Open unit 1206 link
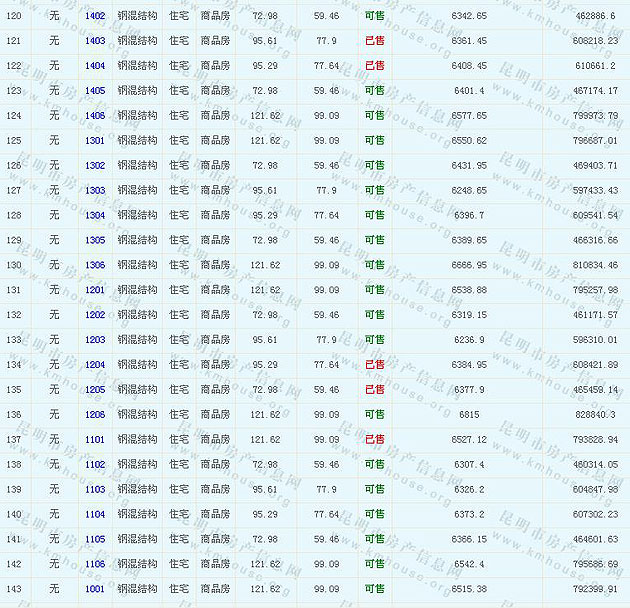The height and width of the screenshot is (608, 630). pyautogui.click(x=94, y=414)
